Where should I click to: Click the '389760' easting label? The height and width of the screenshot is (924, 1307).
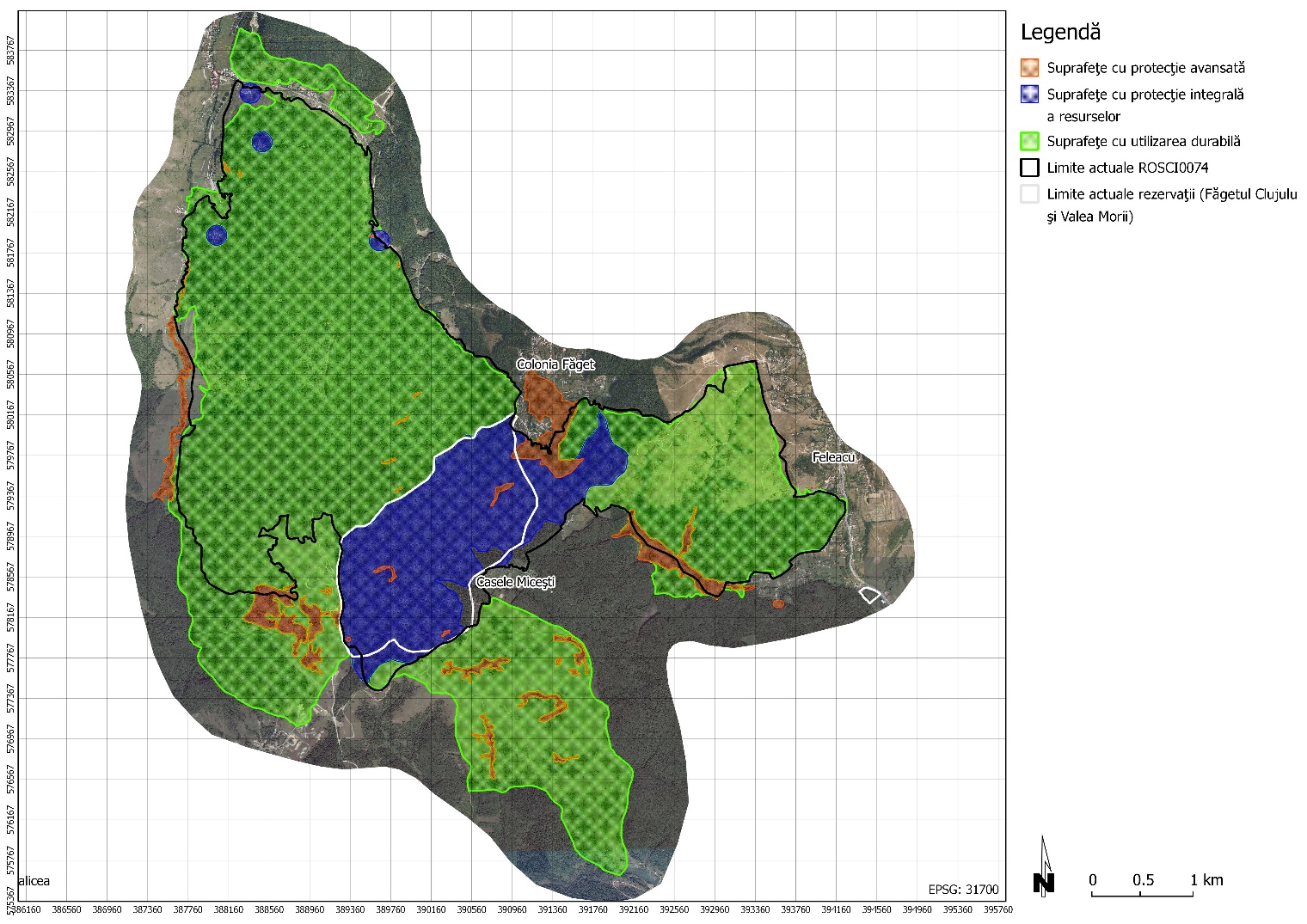(x=390, y=909)
